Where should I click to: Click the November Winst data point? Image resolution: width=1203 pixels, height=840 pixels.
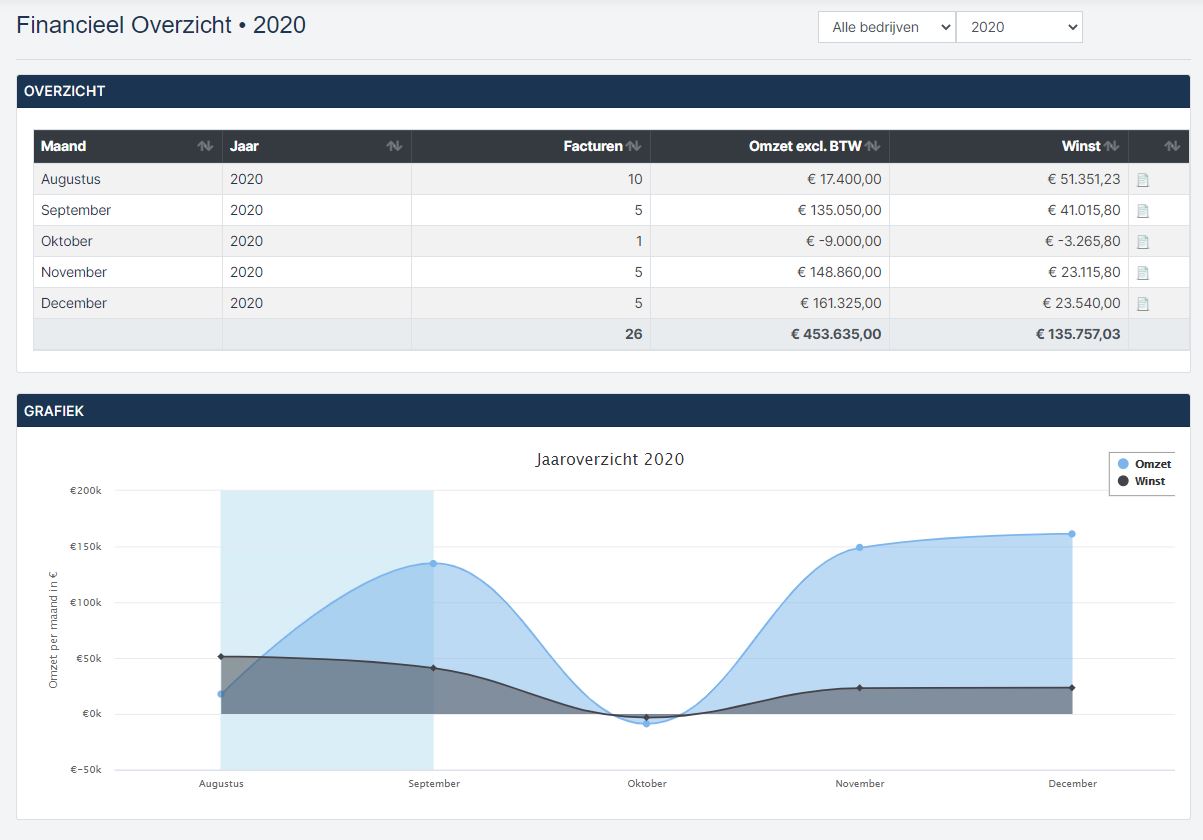[859, 688]
